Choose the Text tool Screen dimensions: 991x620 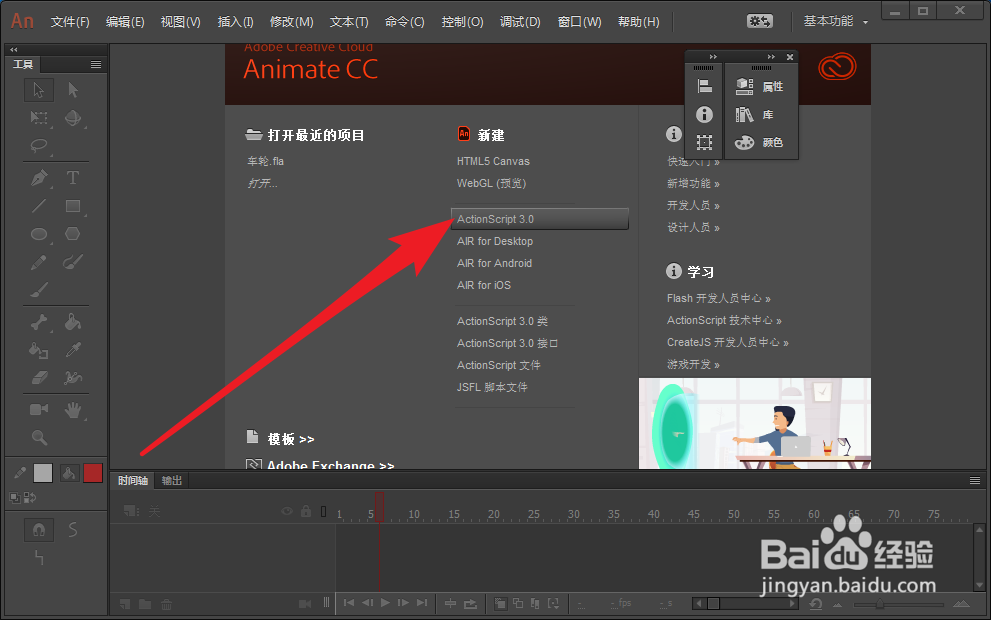(x=73, y=178)
